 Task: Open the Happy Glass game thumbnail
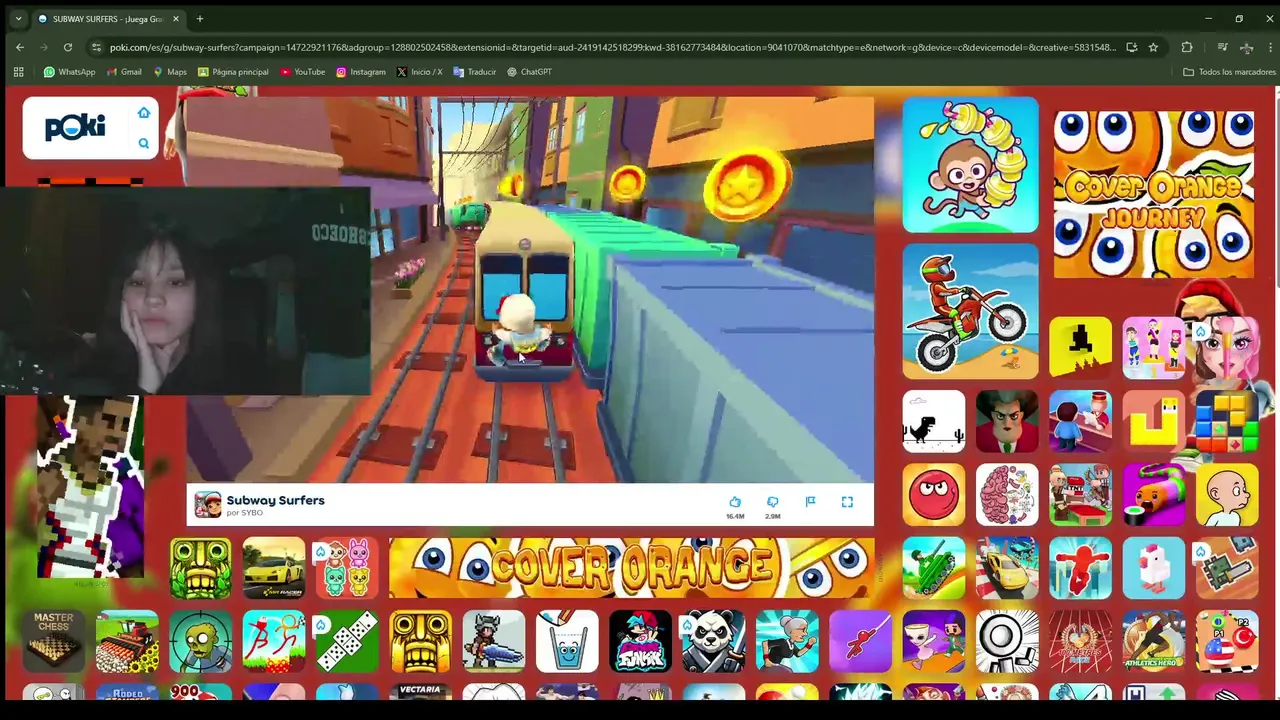click(567, 641)
